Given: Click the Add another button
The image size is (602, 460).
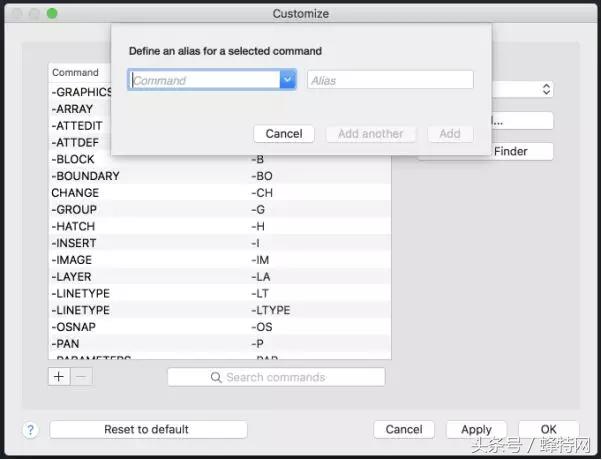Looking at the screenshot, I should click(370, 134).
